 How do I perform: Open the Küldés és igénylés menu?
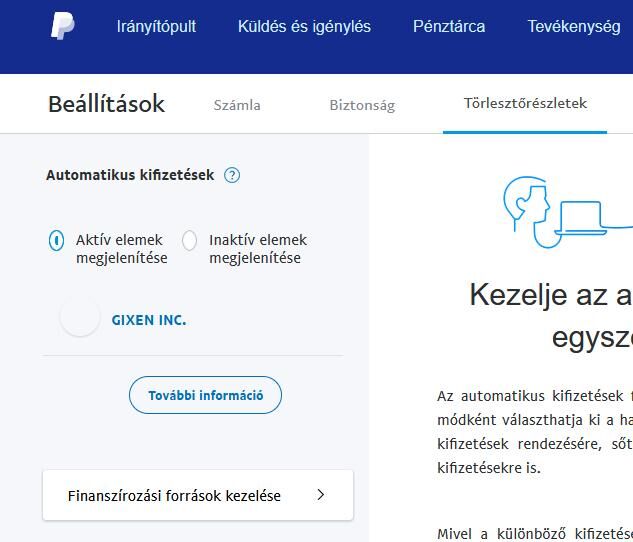pyautogui.click(x=304, y=27)
